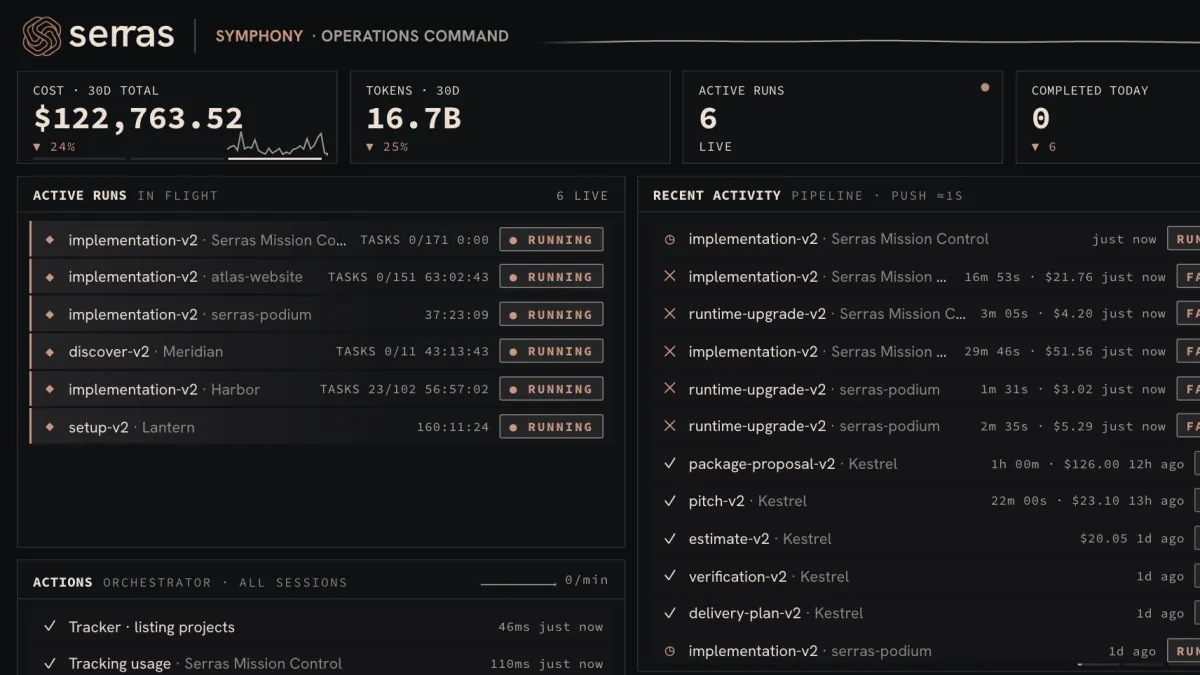1200x675 pixels.
Task: Click the 160:11:24 timer on Lantern row
Action: (x=453, y=427)
